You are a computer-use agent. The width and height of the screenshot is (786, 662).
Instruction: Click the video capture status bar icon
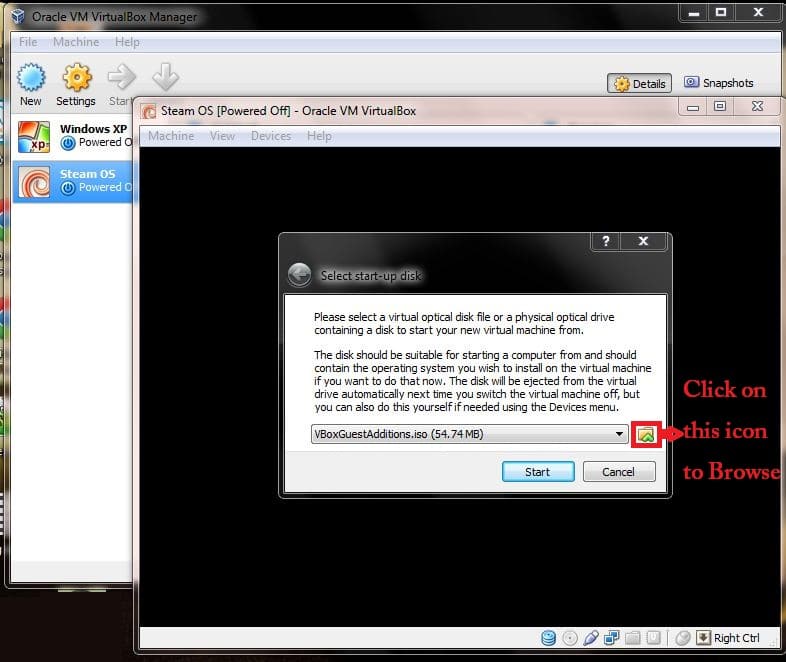point(654,638)
